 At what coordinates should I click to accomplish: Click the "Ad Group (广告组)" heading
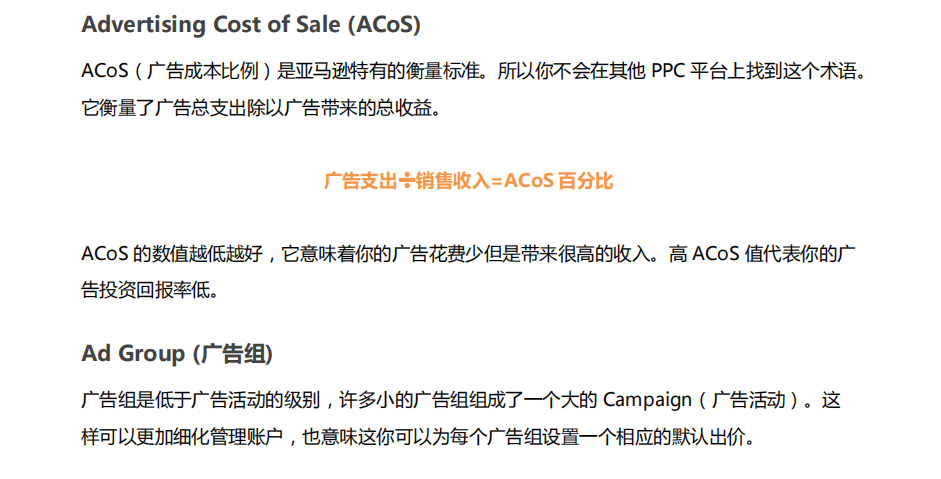tap(177, 353)
